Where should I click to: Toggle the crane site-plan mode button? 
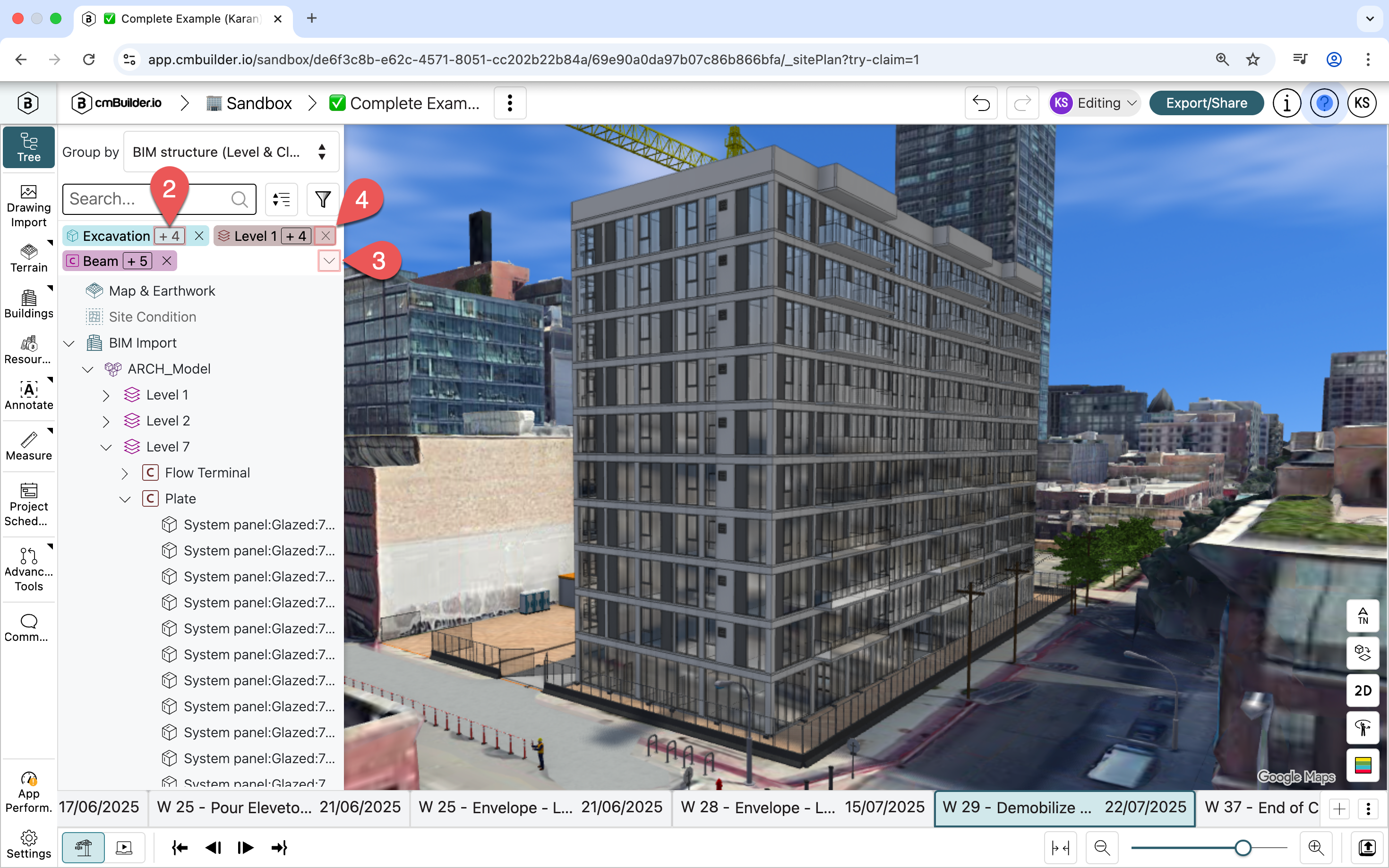tap(83, 847)
